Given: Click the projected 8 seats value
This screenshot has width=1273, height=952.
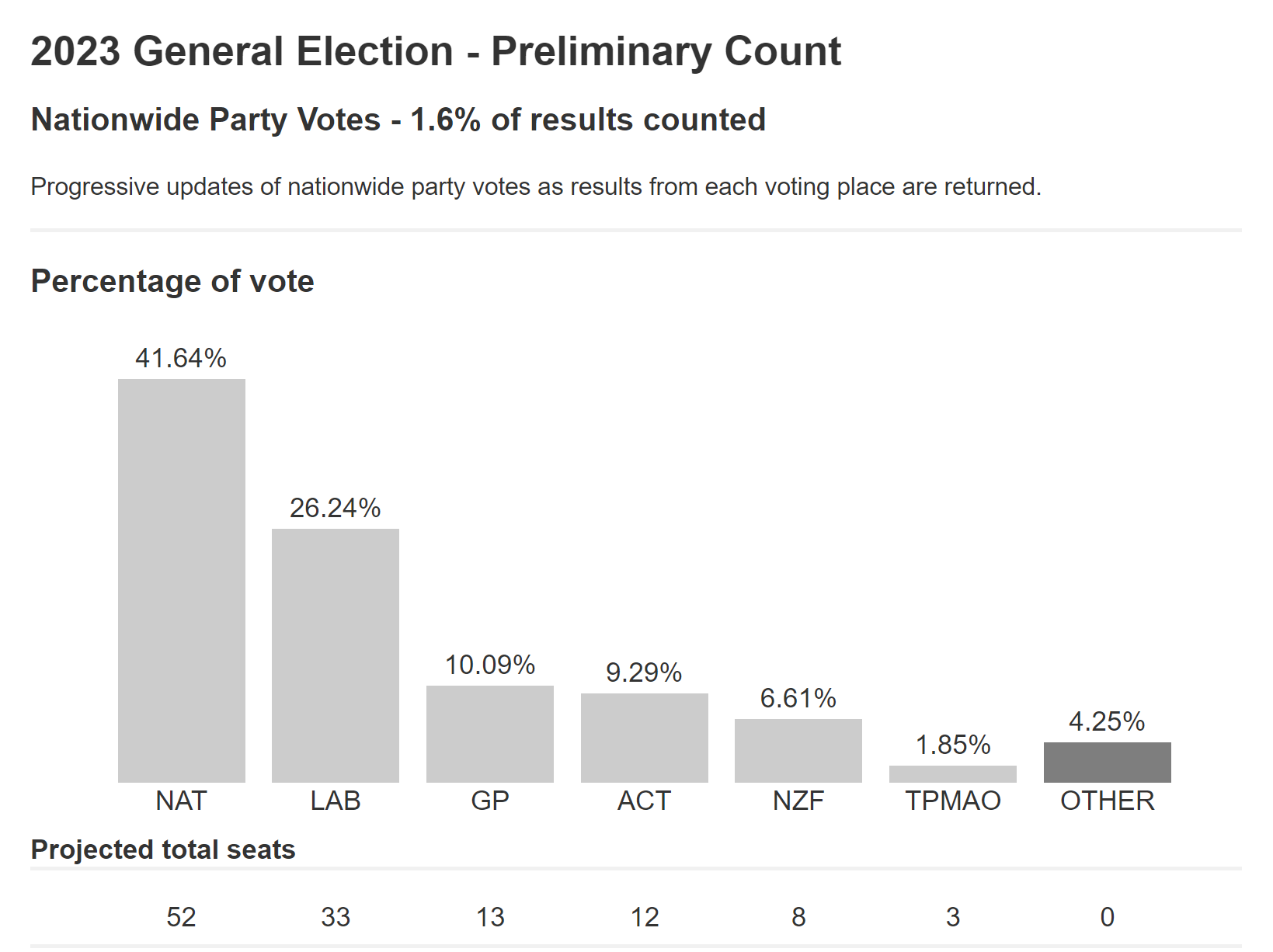Looking at the screenshot, I should click(x=798, y=917).
